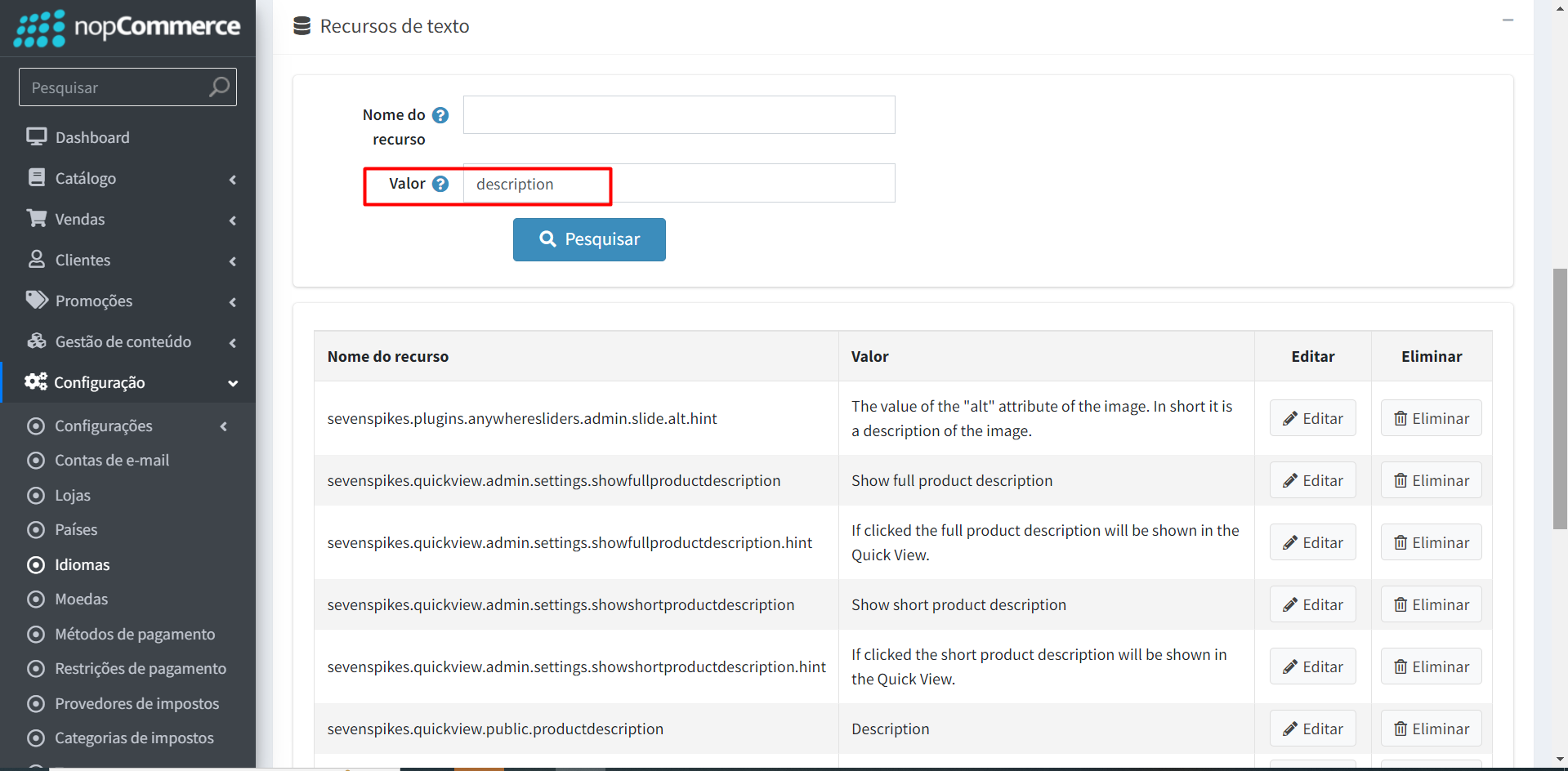Select Idiomas in the sidebar menu

tap(82, 564)
